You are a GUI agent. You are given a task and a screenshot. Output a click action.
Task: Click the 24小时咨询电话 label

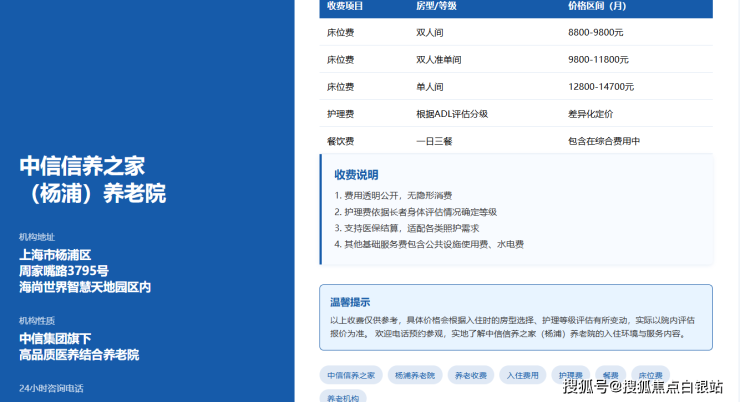click(x=51, y=388)
